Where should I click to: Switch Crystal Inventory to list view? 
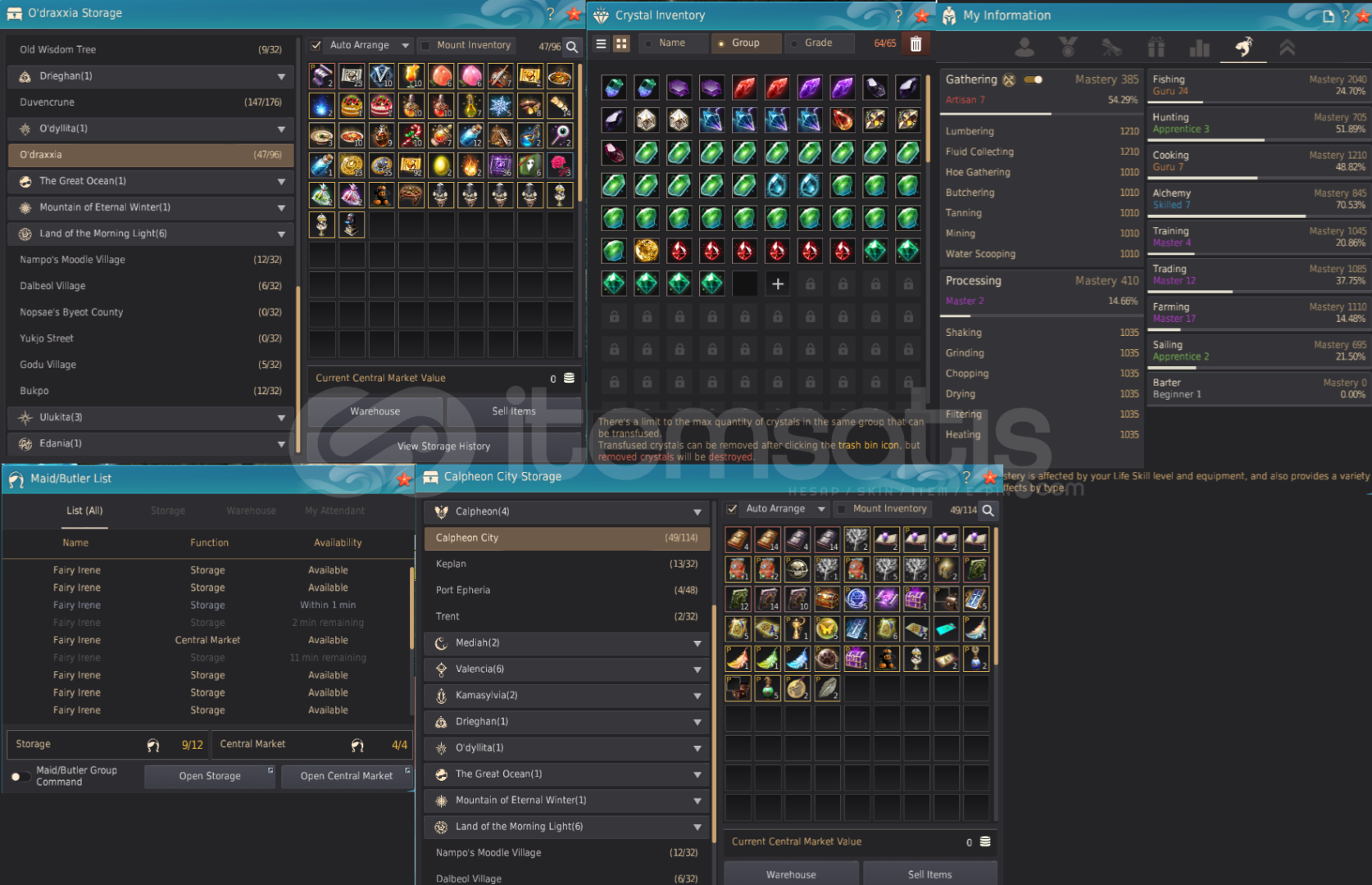(x=601, y=43)
